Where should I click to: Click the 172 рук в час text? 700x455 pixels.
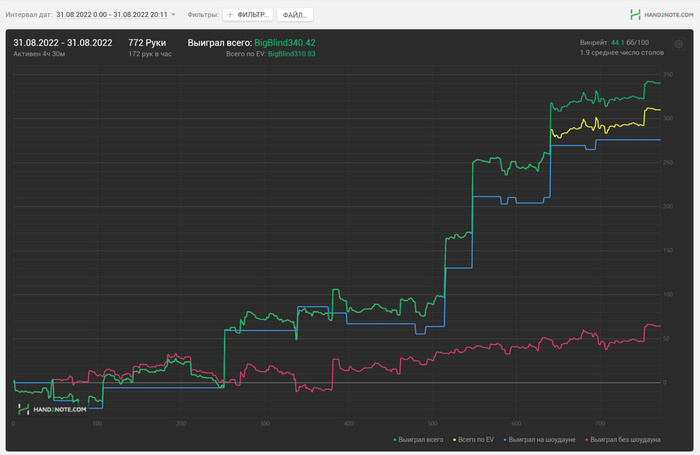coord(150,54)
